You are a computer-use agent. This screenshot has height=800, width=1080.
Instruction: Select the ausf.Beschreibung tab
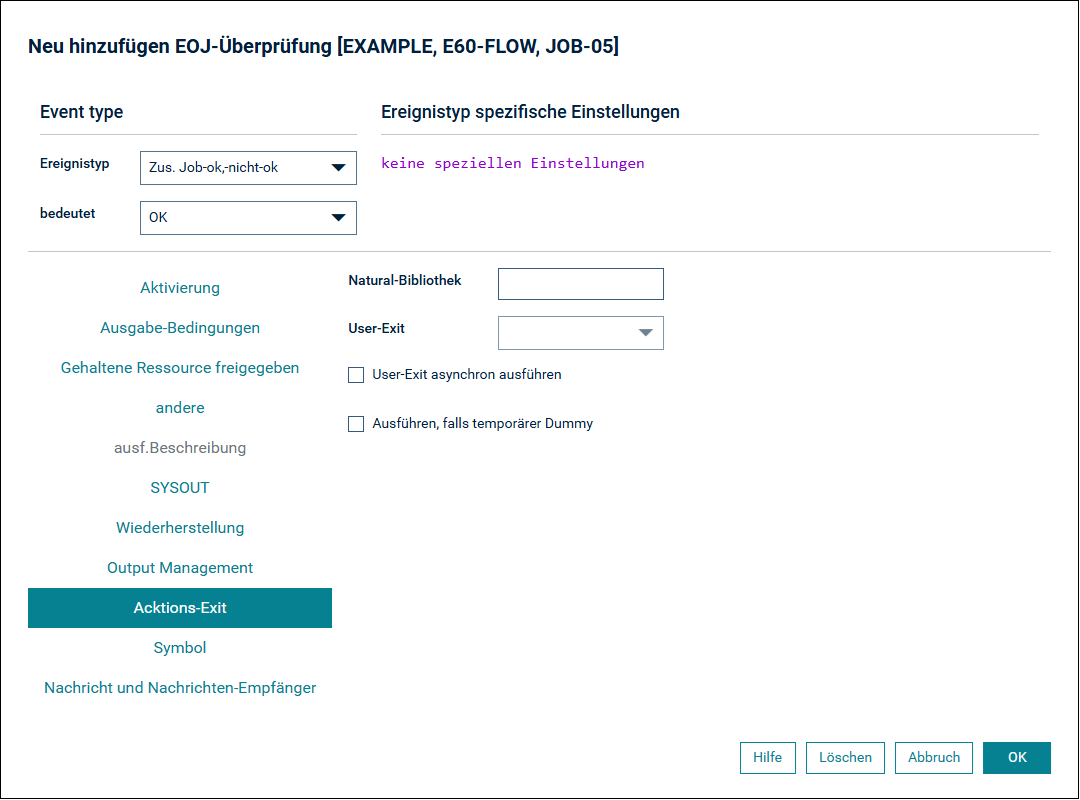click(x=180, y=448)
